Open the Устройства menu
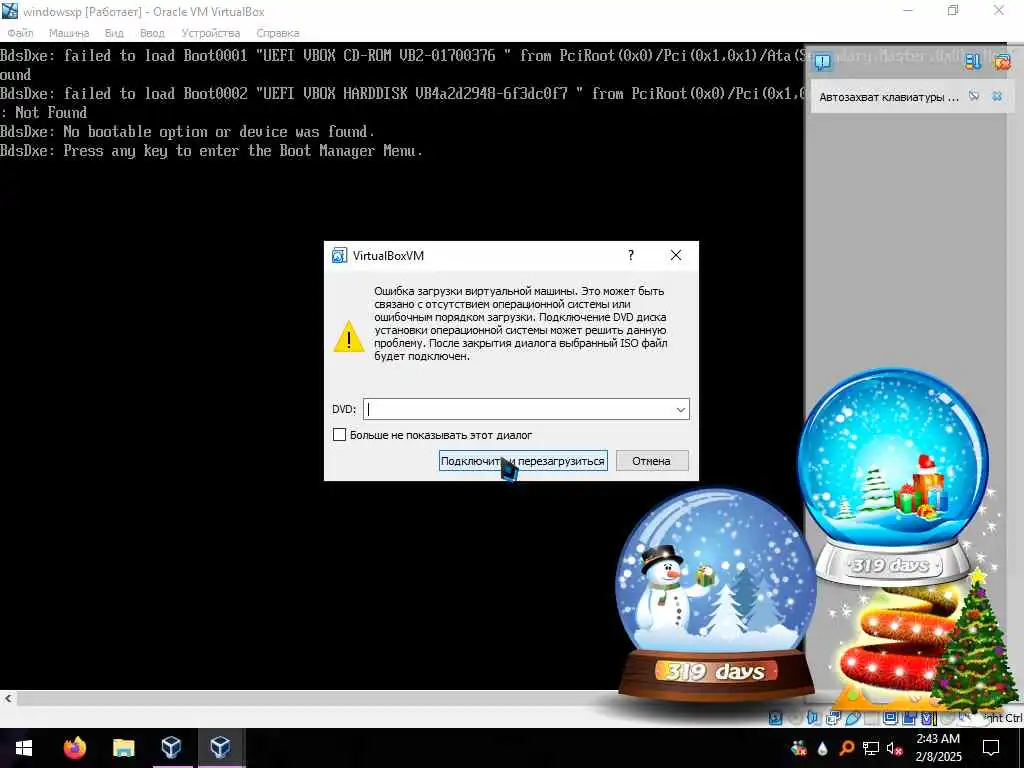 (x=210, y=33)
